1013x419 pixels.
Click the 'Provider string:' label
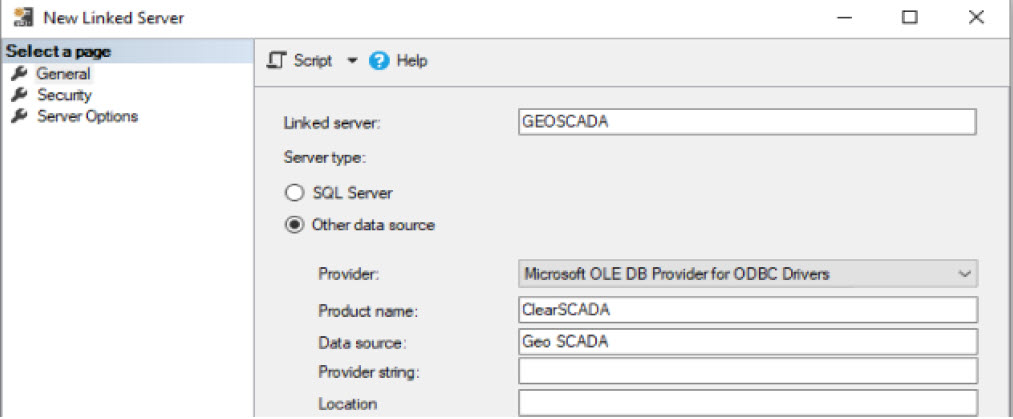coord(369,373)
